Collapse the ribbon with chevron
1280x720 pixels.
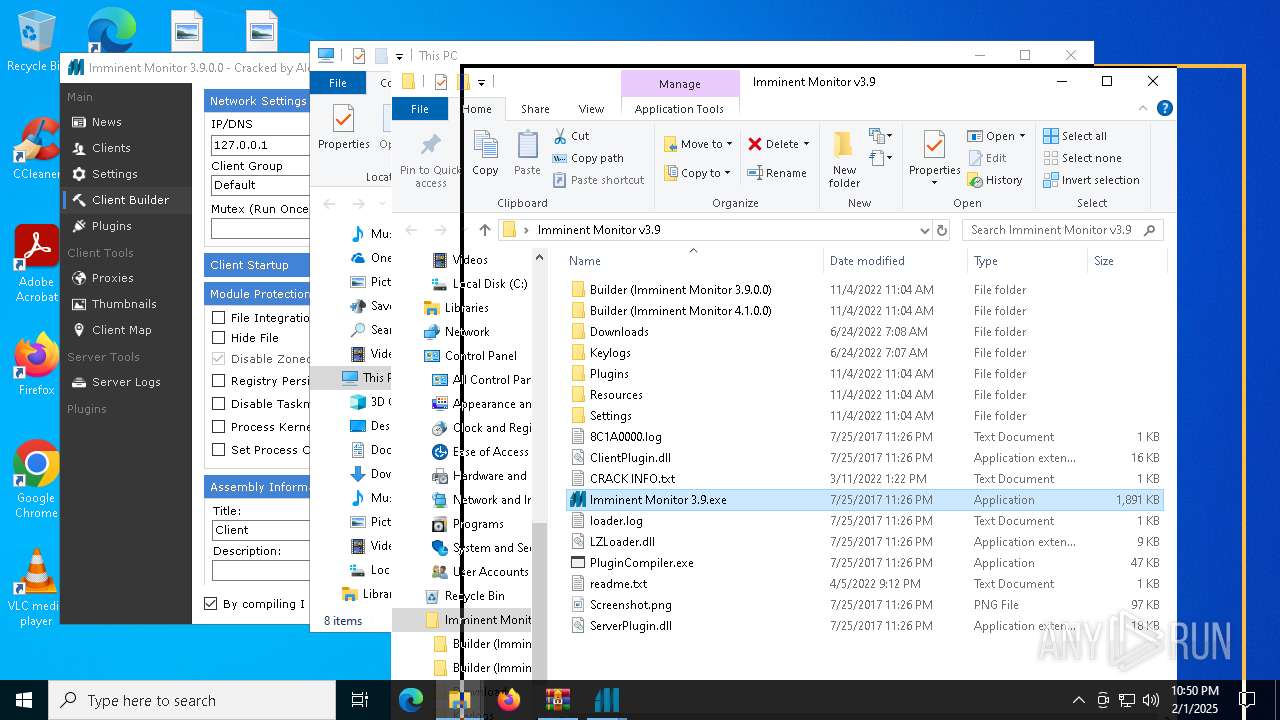(1143, 109)
